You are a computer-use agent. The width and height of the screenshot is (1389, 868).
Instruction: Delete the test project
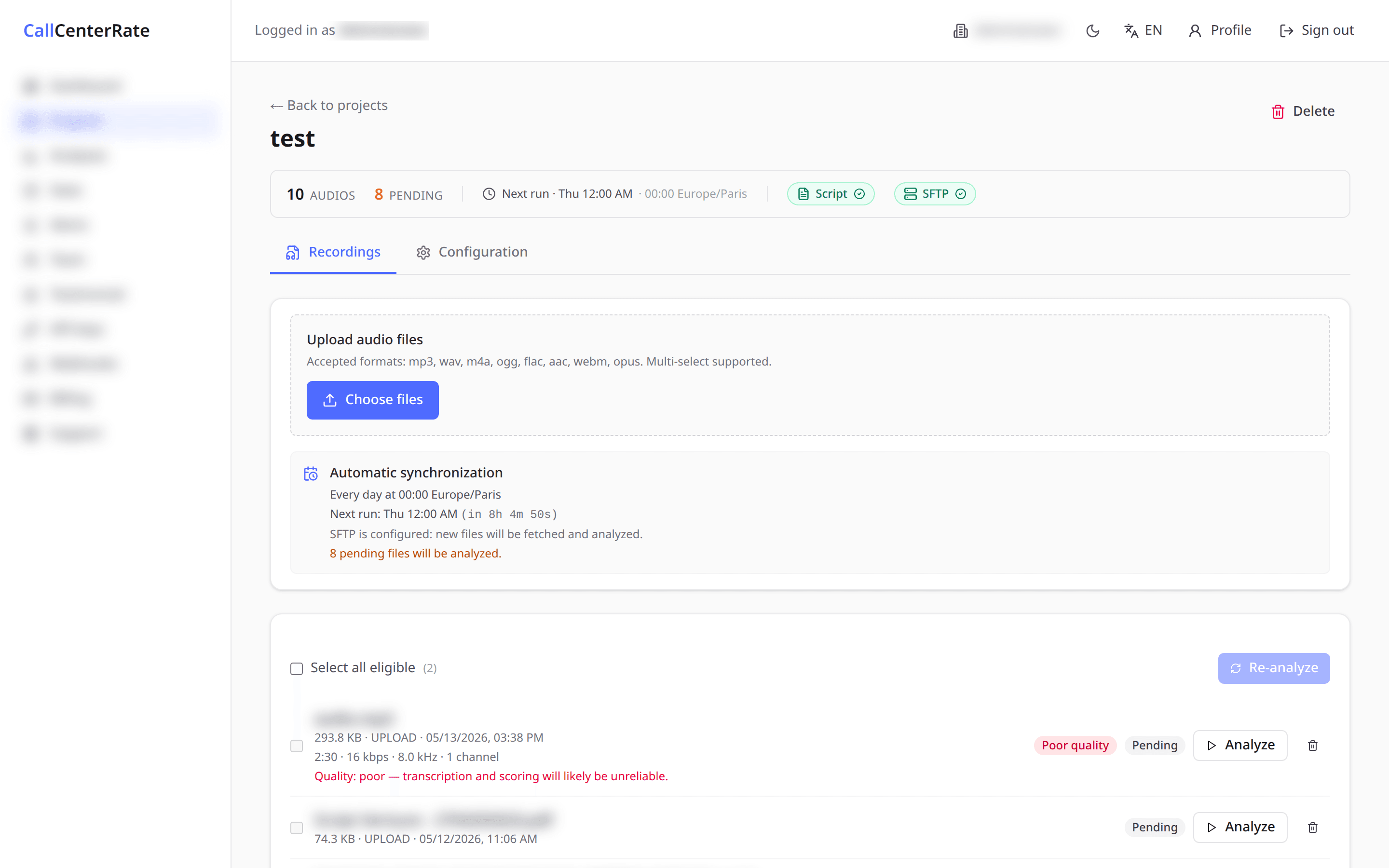pos(1303,111)
